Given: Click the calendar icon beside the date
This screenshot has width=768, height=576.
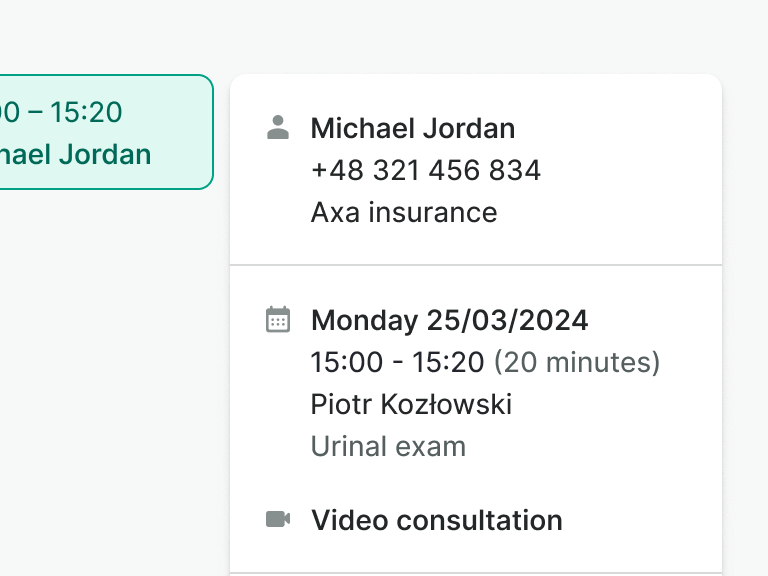Looking at the screenshot, I should (278, 319).
